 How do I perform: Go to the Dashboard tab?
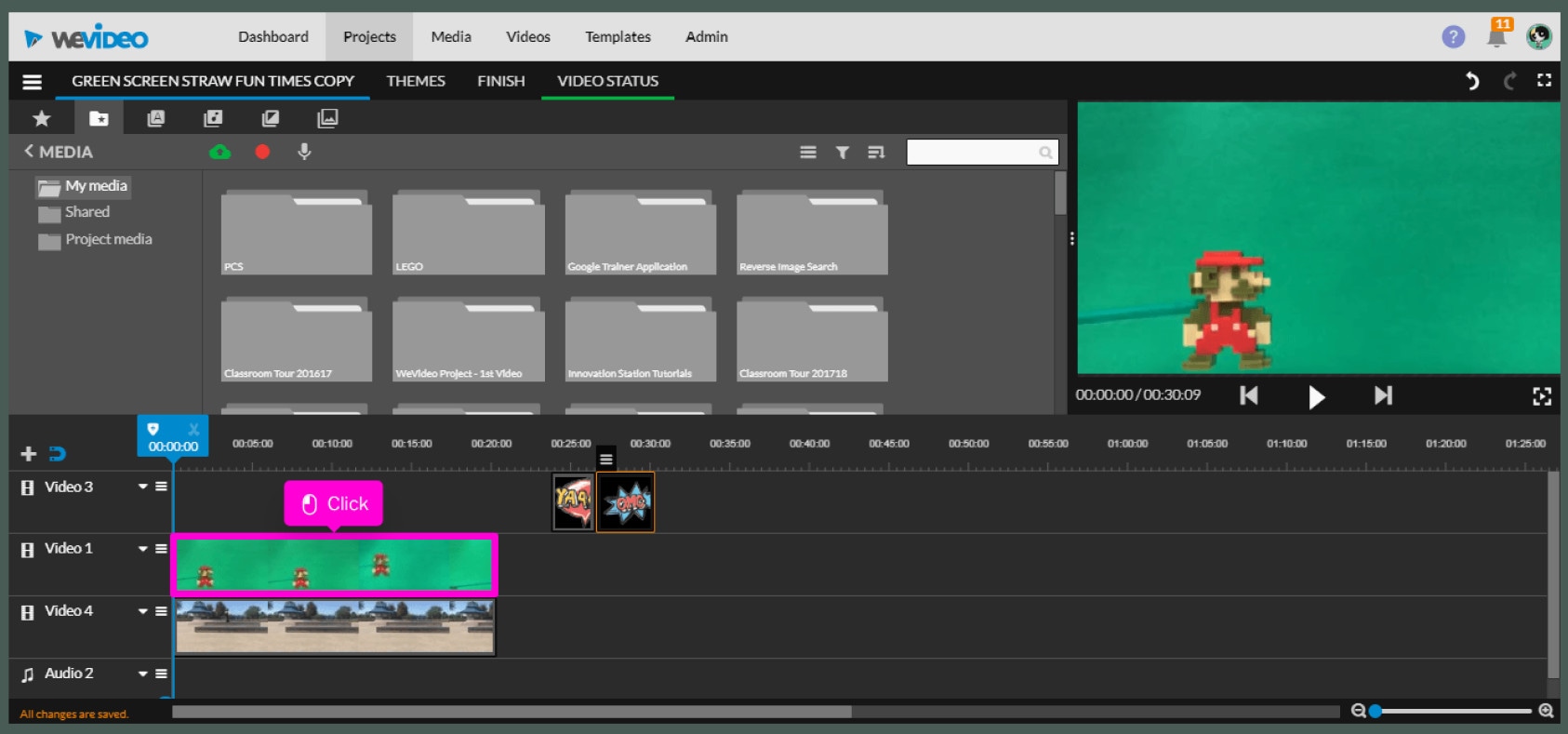(x=273, y=36)
